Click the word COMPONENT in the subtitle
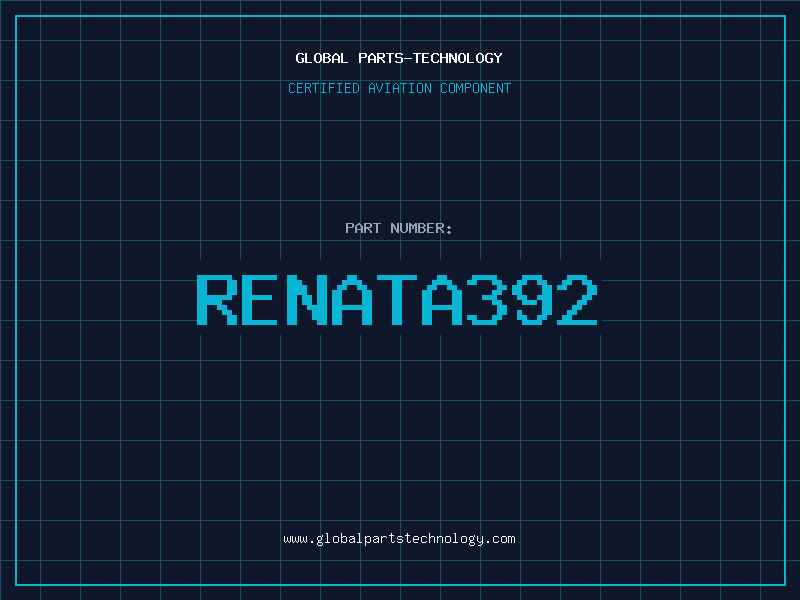 click(475, 88)
